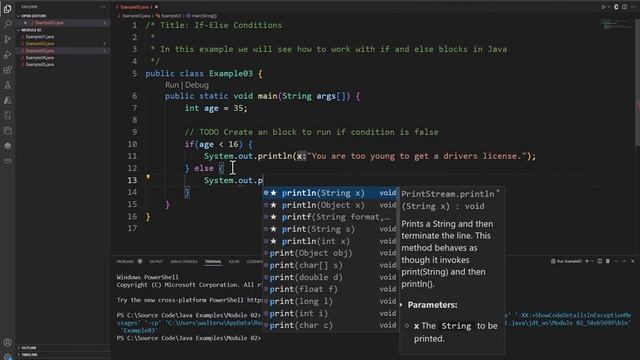
Task: Choose print(double d) suggestion
Action: (x=330, y=278)
